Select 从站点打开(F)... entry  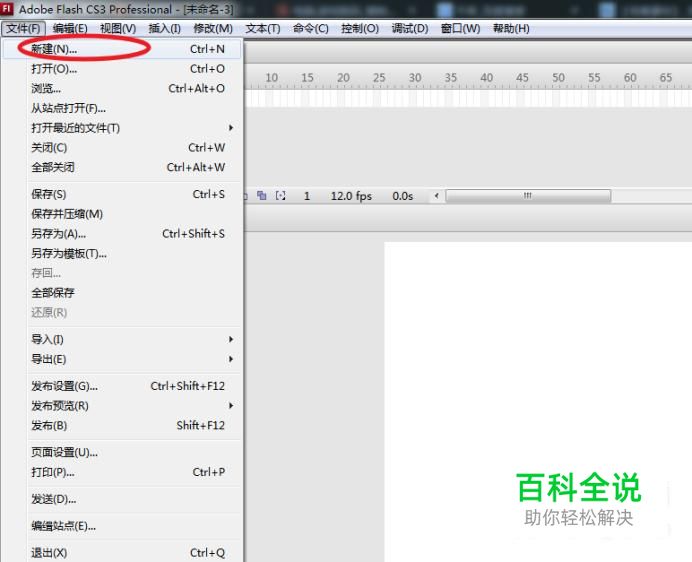click(122, 108)
